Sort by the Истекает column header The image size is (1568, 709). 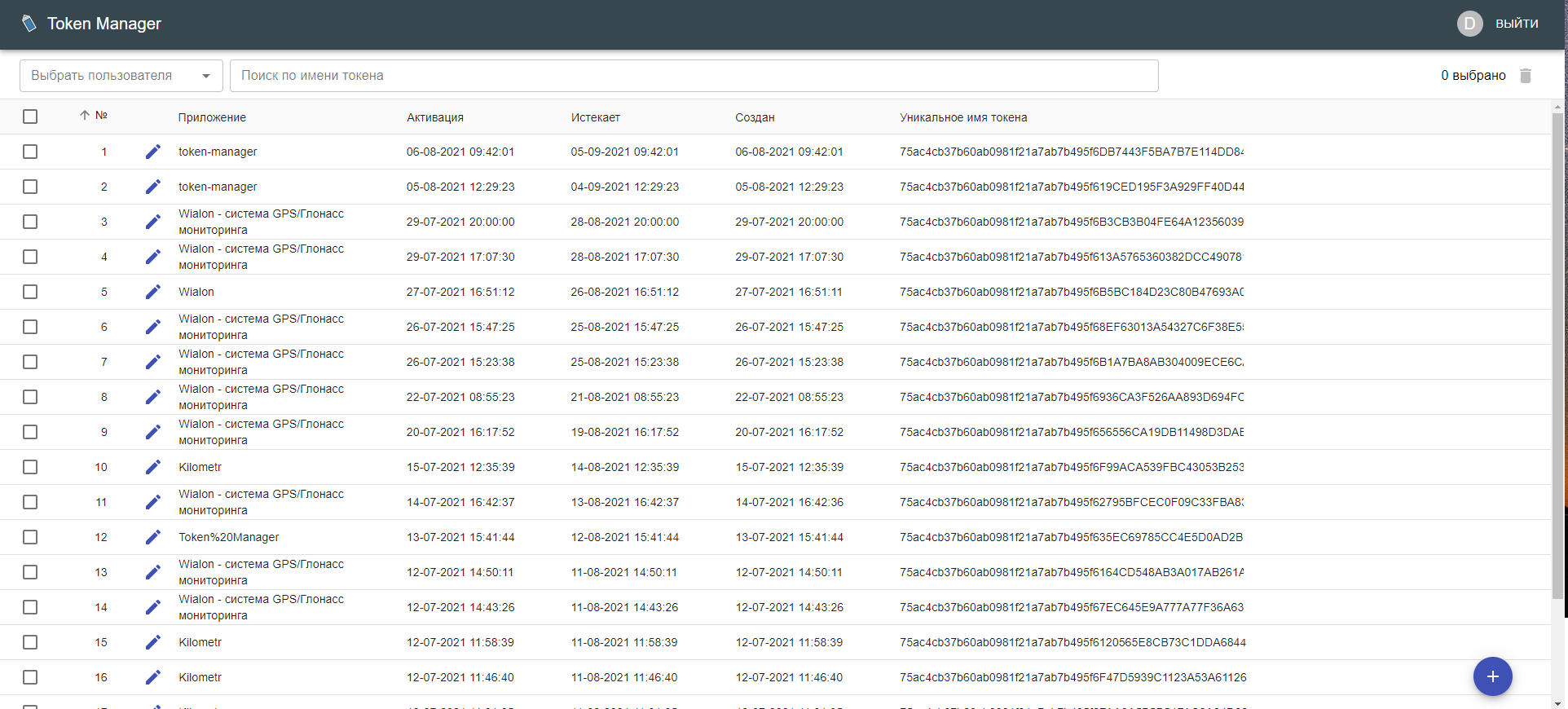tap(595, 117)
